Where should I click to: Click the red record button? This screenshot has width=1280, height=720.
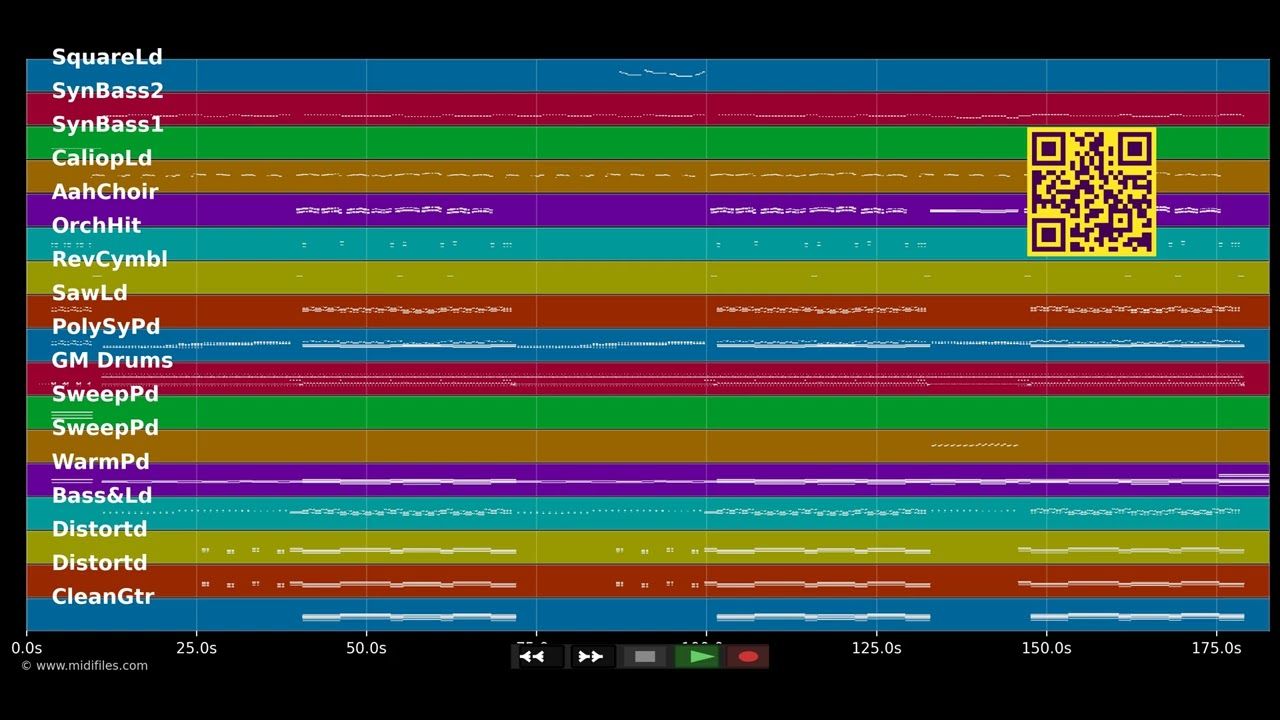pyautogui.click(x=748, y=657)
